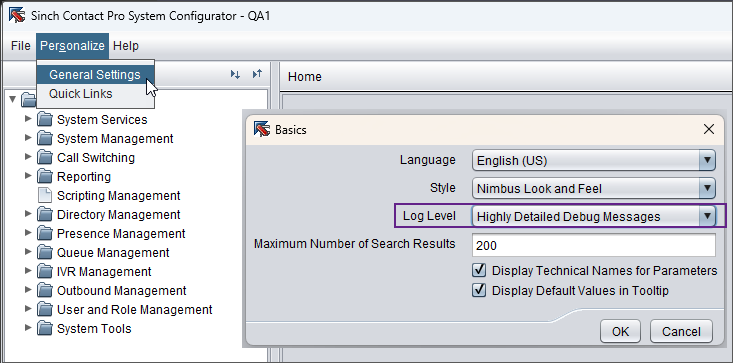Expand the User and Role Management node
This screenshot has width=733, height=363.
[28, 309]
